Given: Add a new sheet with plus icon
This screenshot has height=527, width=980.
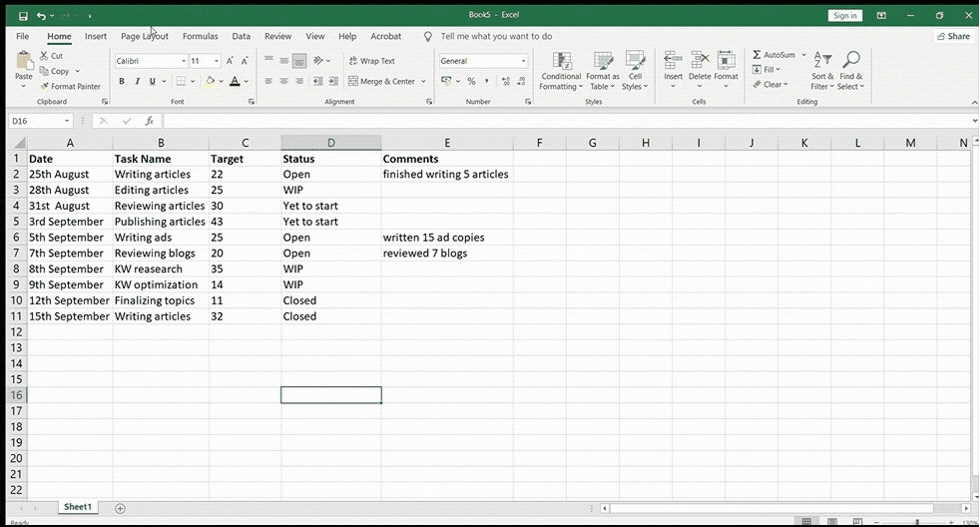Looking at the screenshot, I should [x=120, y=508].
